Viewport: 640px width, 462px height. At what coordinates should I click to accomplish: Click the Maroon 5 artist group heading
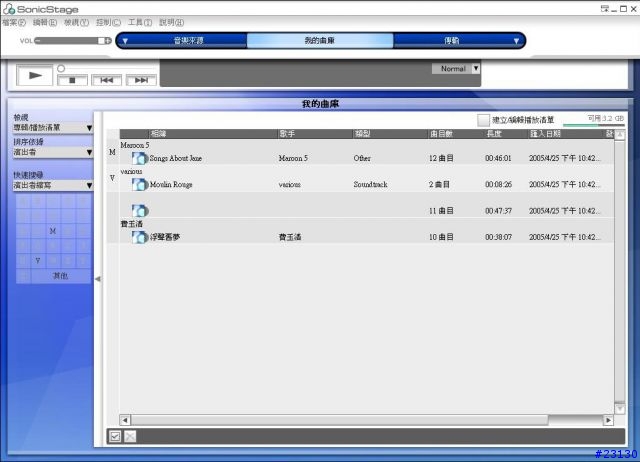(135, 145)
